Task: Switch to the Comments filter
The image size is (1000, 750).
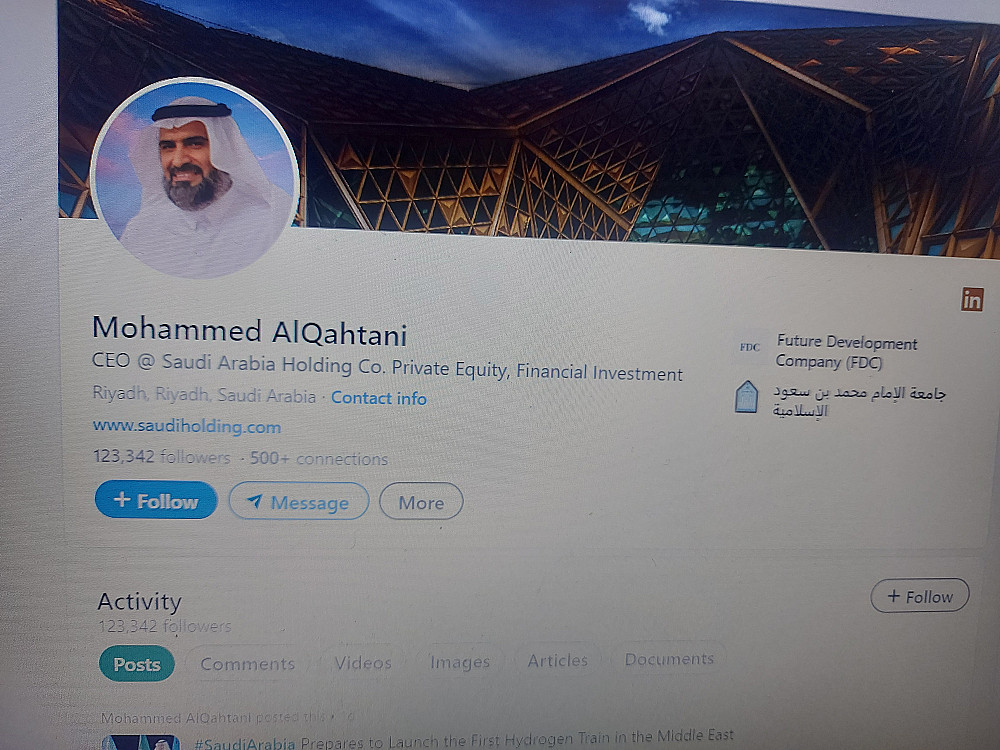Action: click(247, 664)
